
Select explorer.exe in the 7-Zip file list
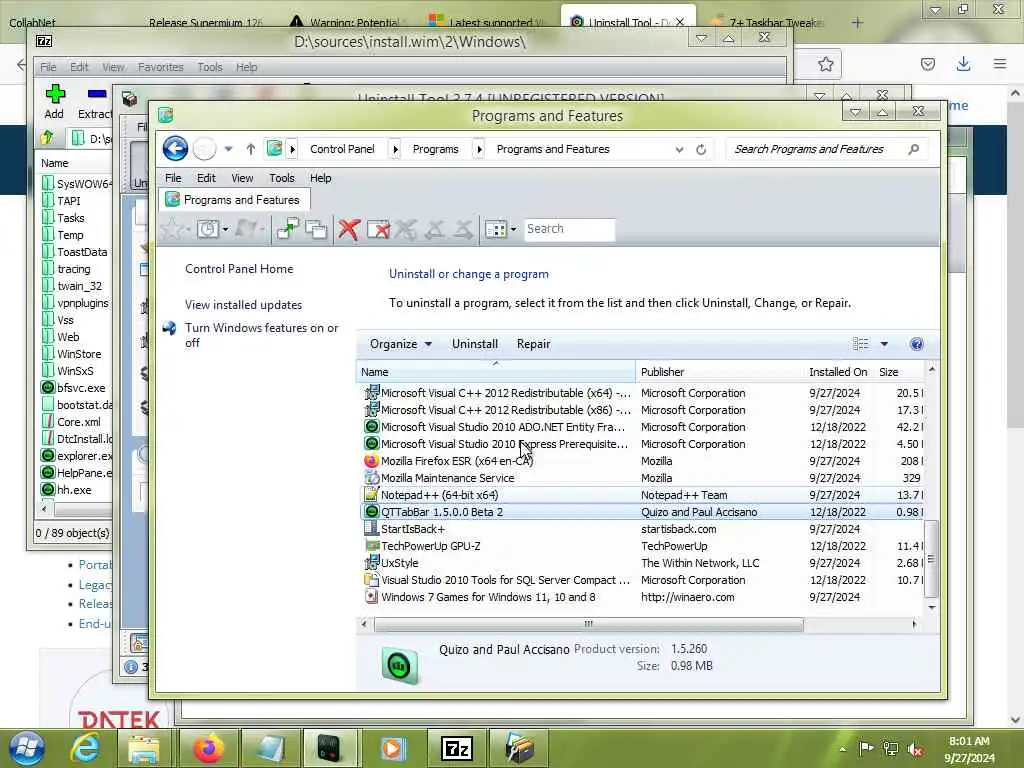76,456
